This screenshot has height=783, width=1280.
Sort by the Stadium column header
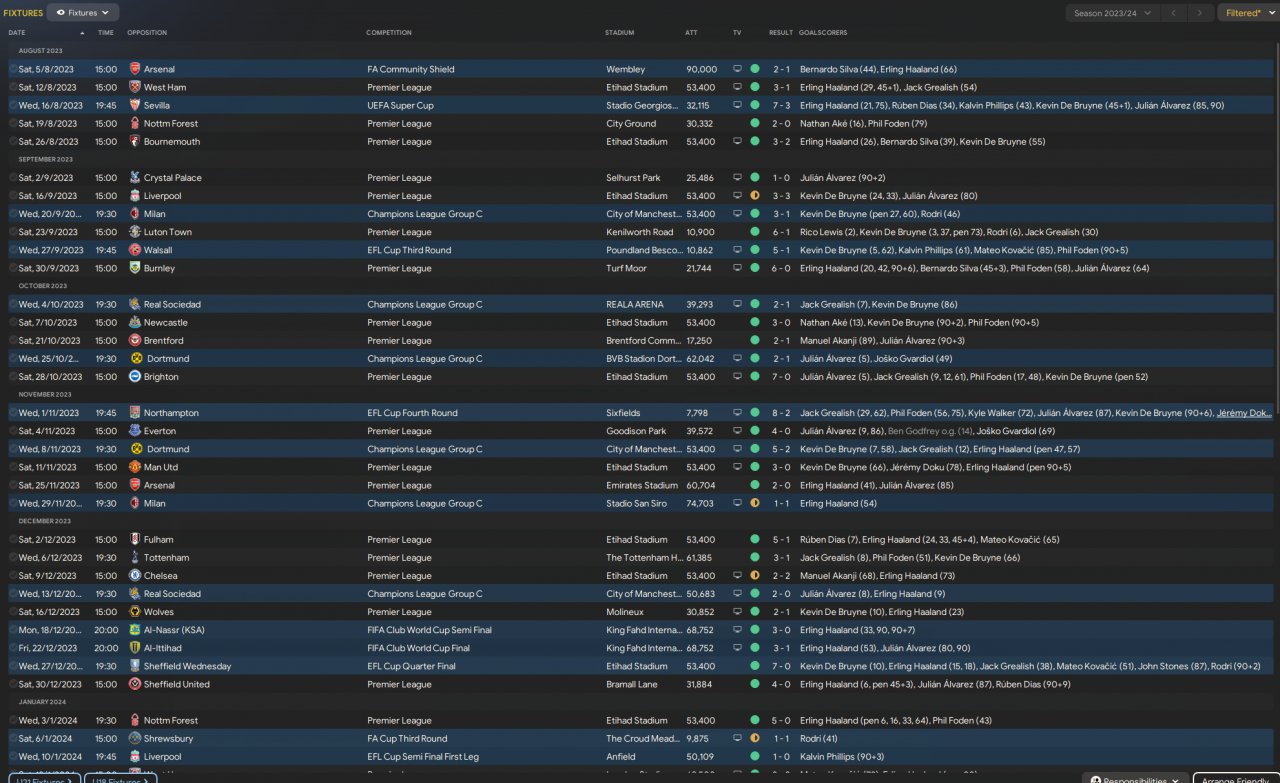pos(620,33)
